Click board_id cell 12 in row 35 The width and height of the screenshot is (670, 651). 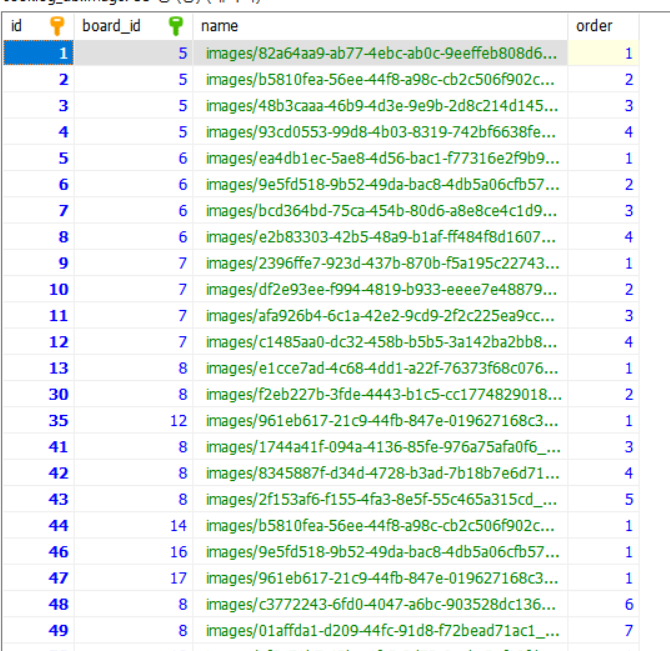pyautogui.click(x=133, y=421)
